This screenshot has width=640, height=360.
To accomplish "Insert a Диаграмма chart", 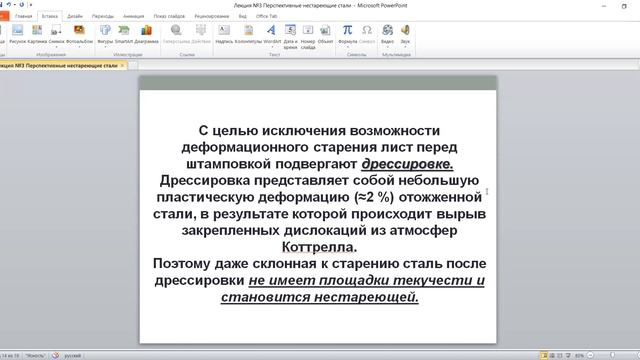I will click(146, 33).
